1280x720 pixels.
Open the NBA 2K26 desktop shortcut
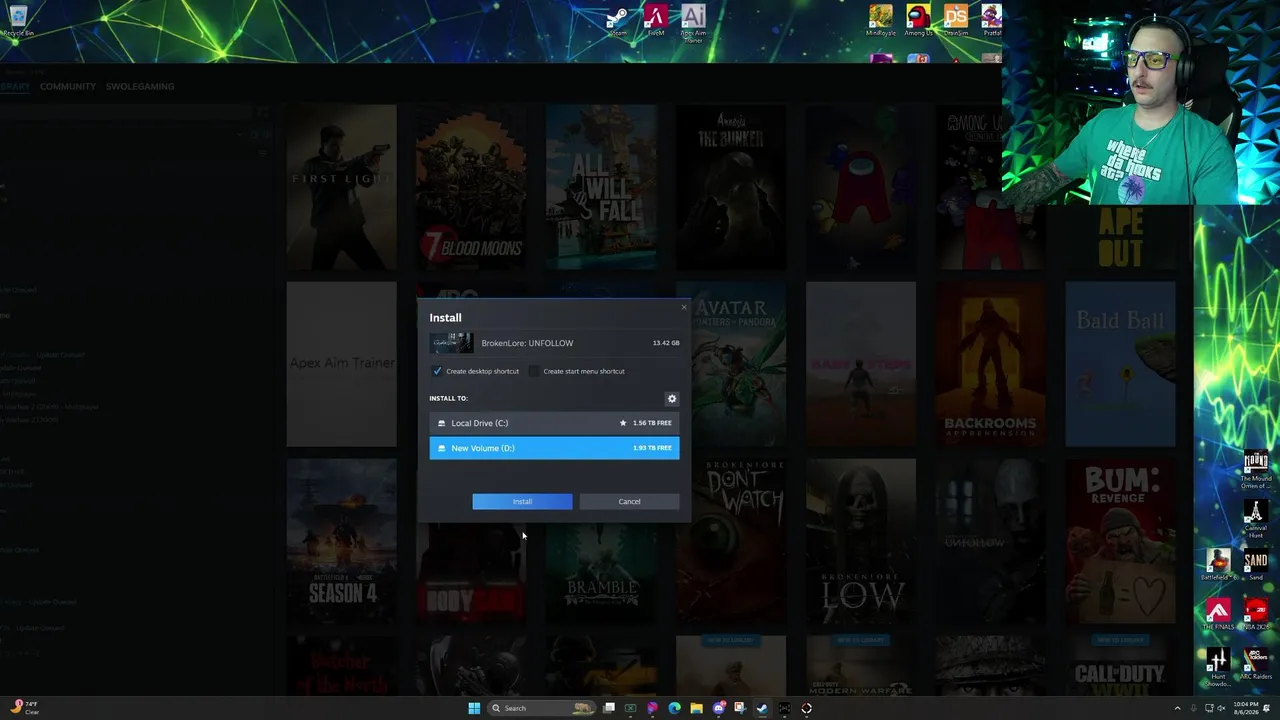point(1255,614)
